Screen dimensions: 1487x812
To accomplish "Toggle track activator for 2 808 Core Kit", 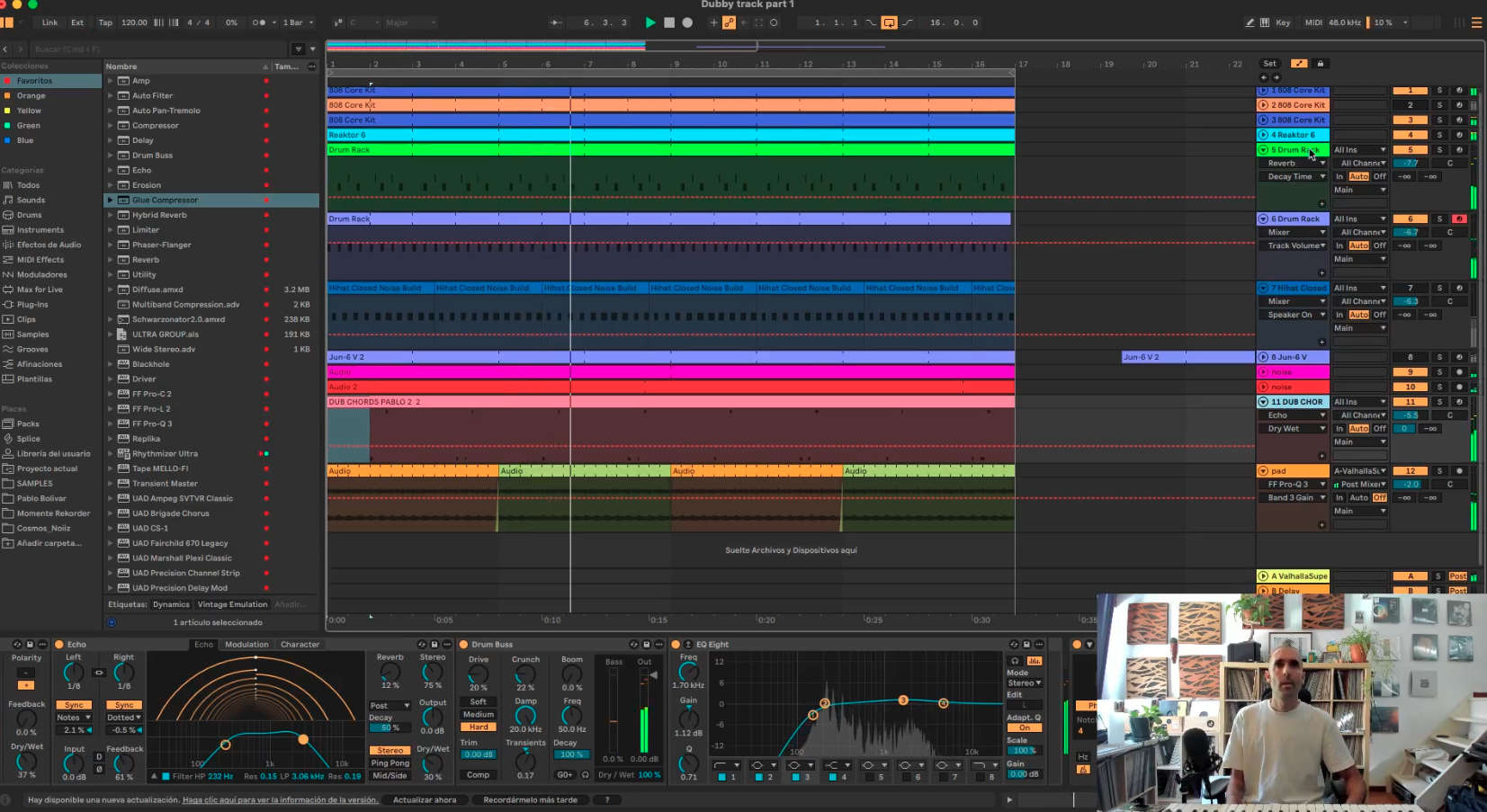I will [x=1410, y=105].
